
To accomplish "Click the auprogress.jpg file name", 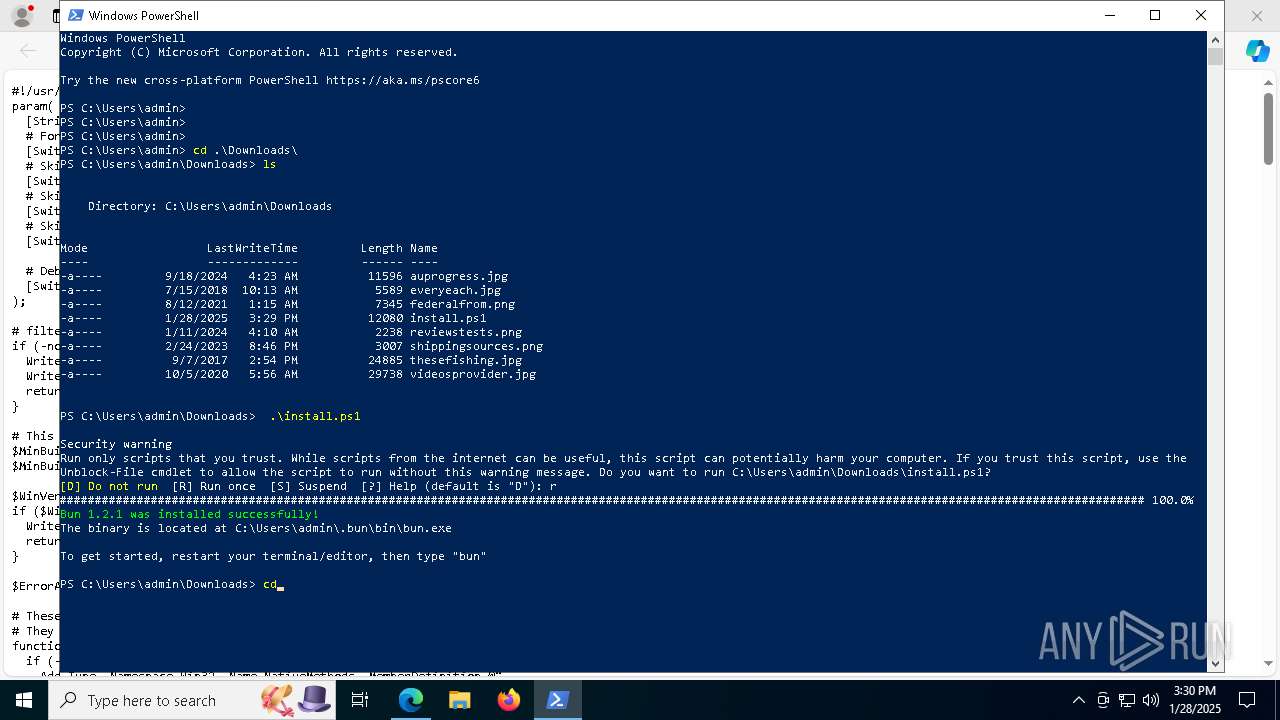I will click(459, 276).
